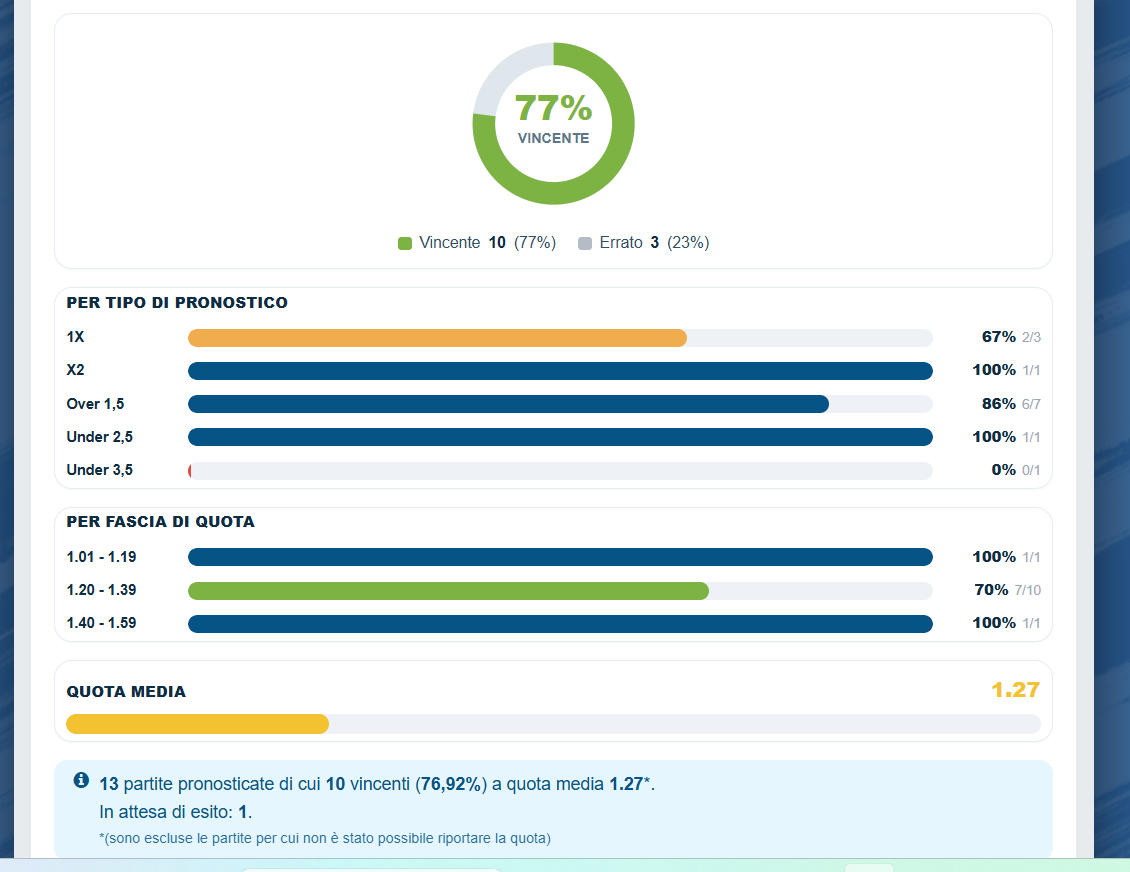
Task: Click the Per Tipo di Pronostico heading
Action: pos(177,303)
